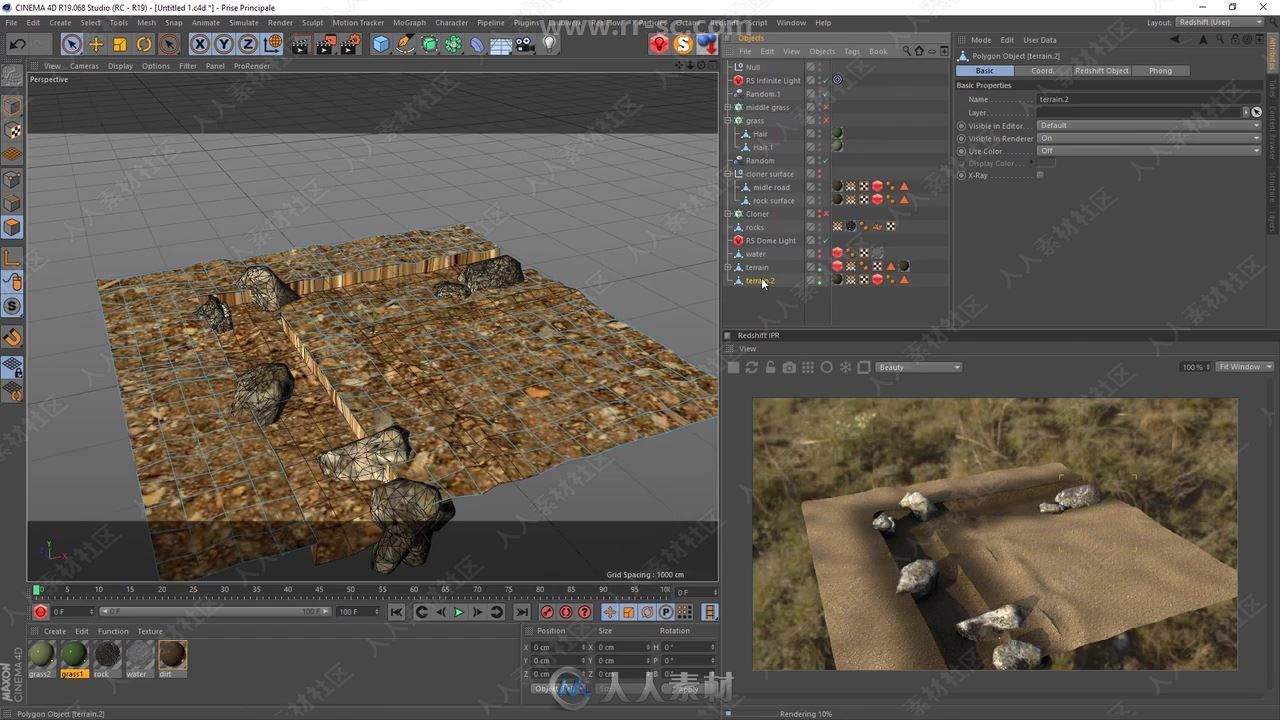Expand the terrain object
Image resolution: width=1280 pixels, height=720 pixels.
point(728,267)
